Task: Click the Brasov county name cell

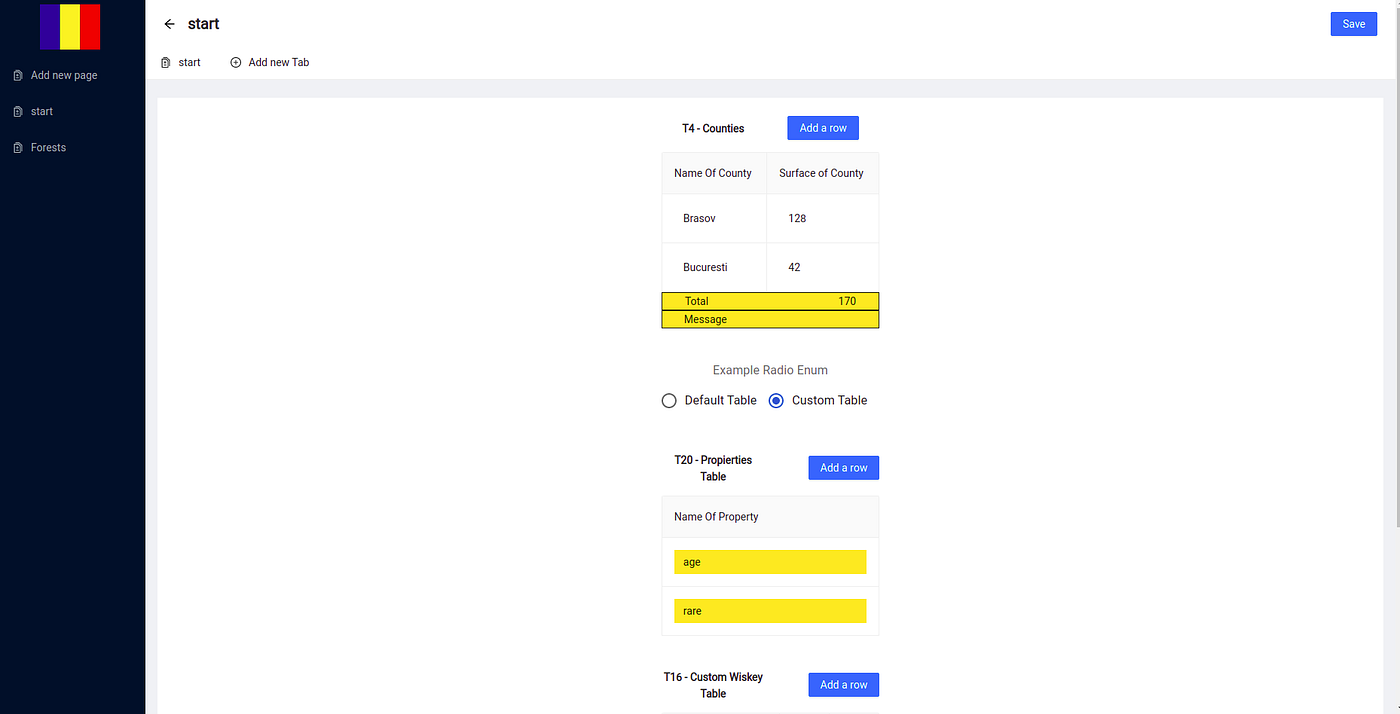Action: click(x=714, y=218)
